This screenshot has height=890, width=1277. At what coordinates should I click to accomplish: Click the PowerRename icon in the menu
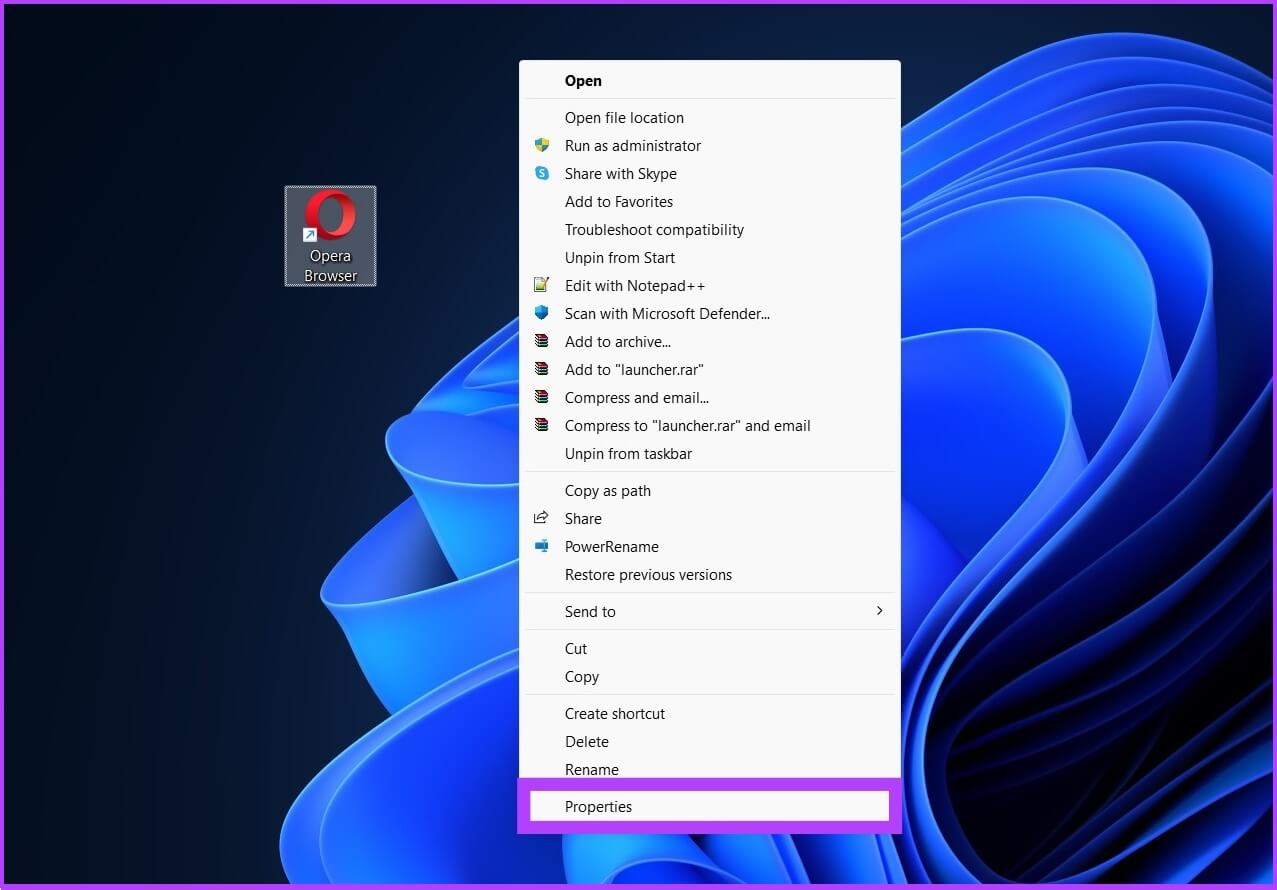click(542, 546)
